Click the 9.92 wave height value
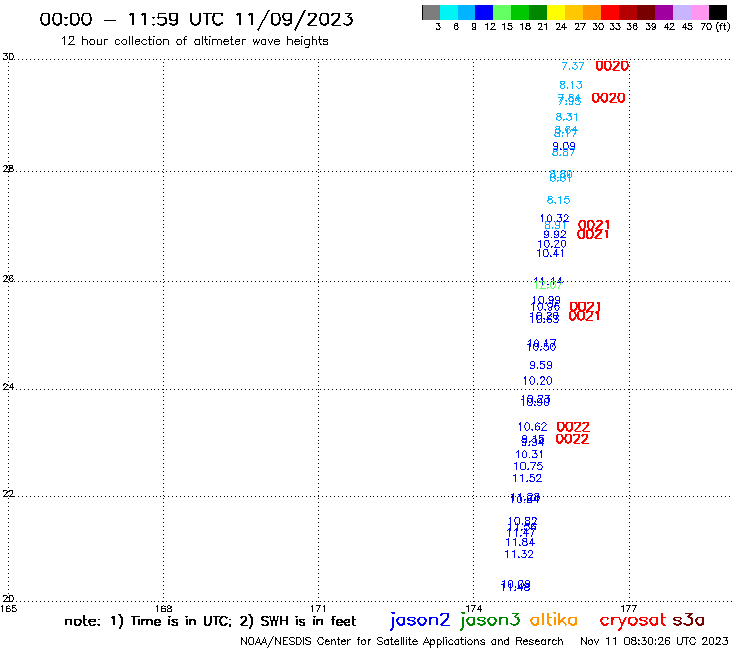This screenshot has width=740, height=650. 555,235
